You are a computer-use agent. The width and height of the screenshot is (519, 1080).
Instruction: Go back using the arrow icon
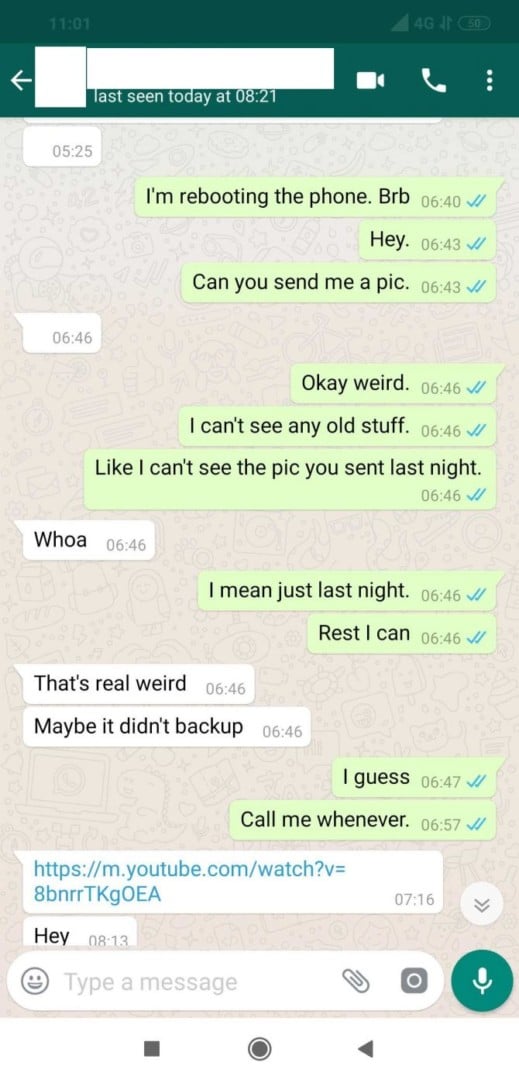[x=21, y=81]
